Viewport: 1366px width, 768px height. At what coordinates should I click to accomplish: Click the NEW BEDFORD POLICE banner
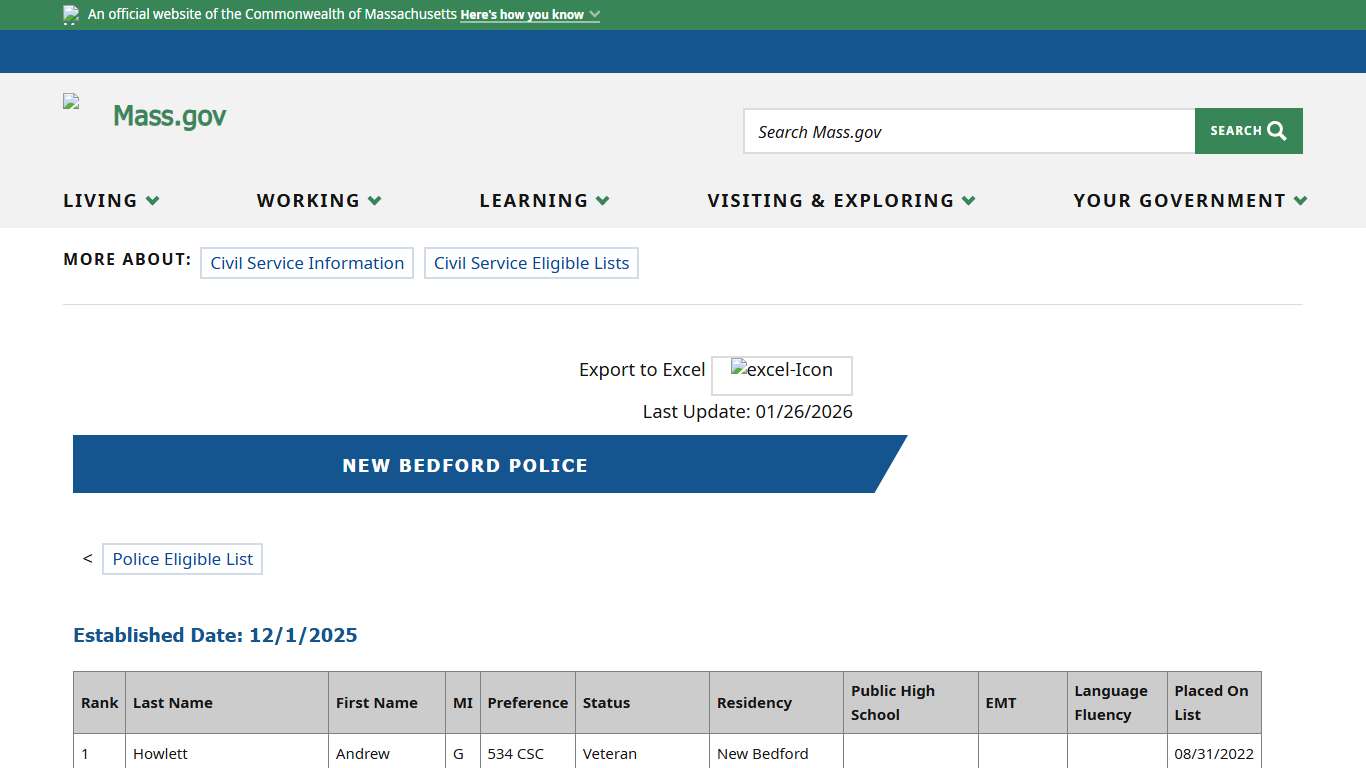[464, 464]
